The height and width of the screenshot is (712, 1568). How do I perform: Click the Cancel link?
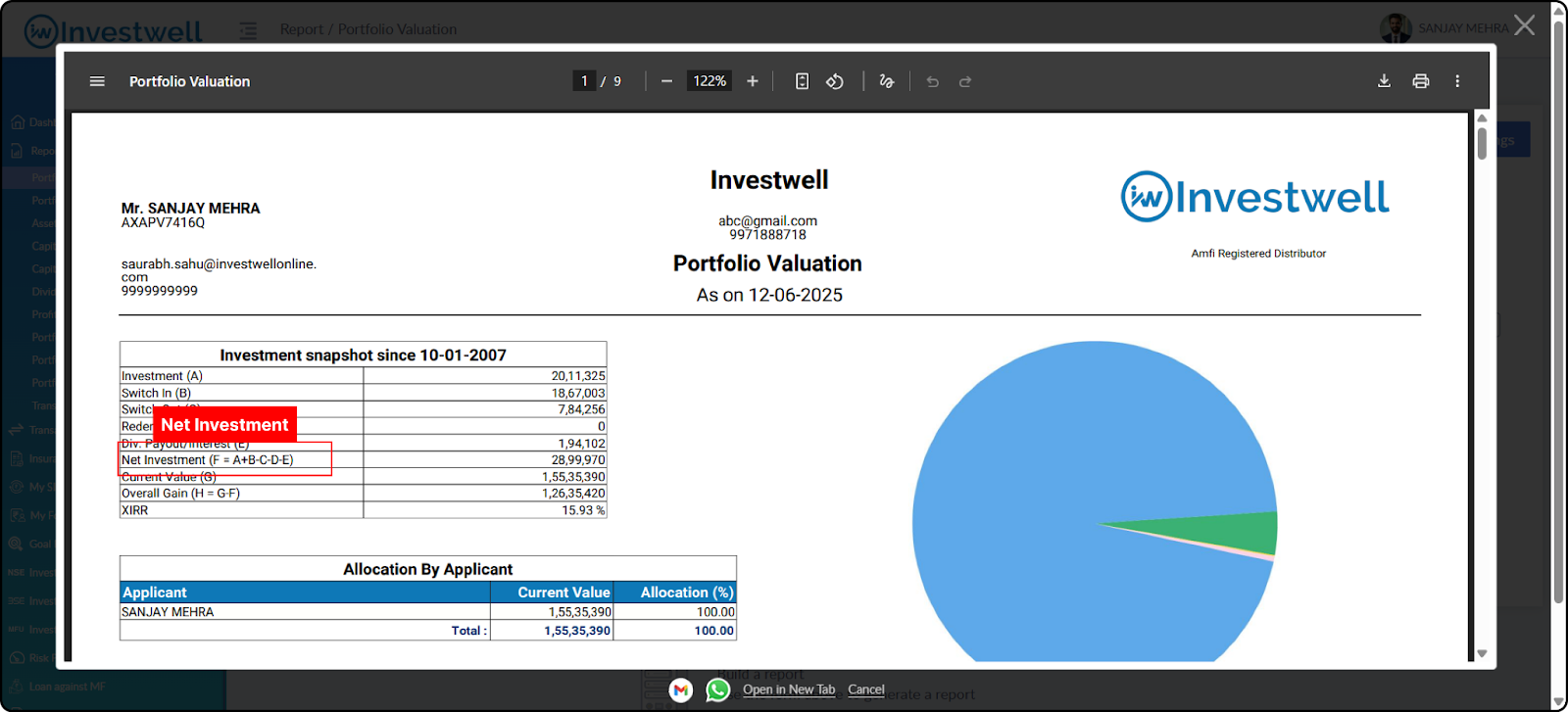click(866, 689)
